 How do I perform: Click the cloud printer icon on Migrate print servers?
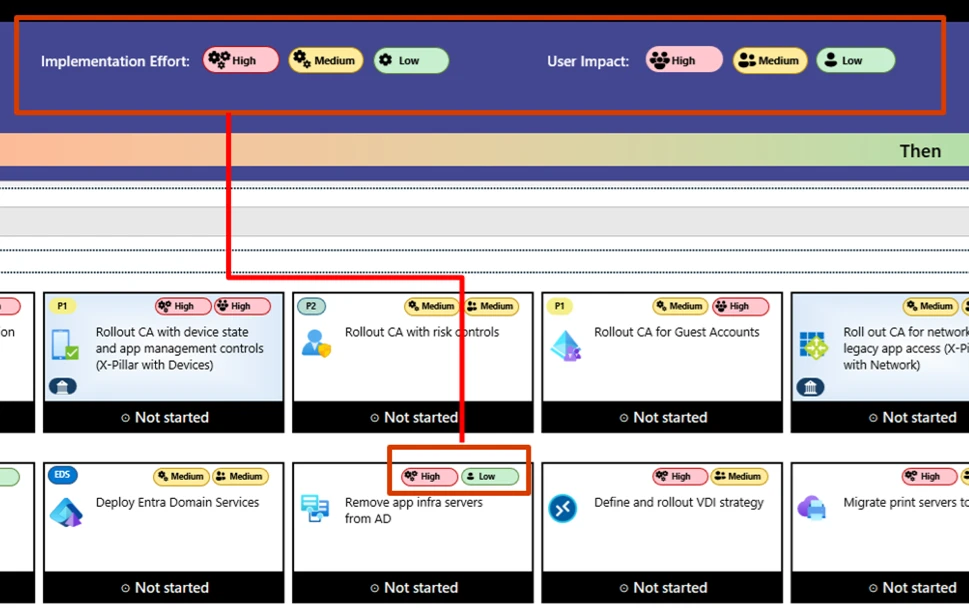pos(812,508)
